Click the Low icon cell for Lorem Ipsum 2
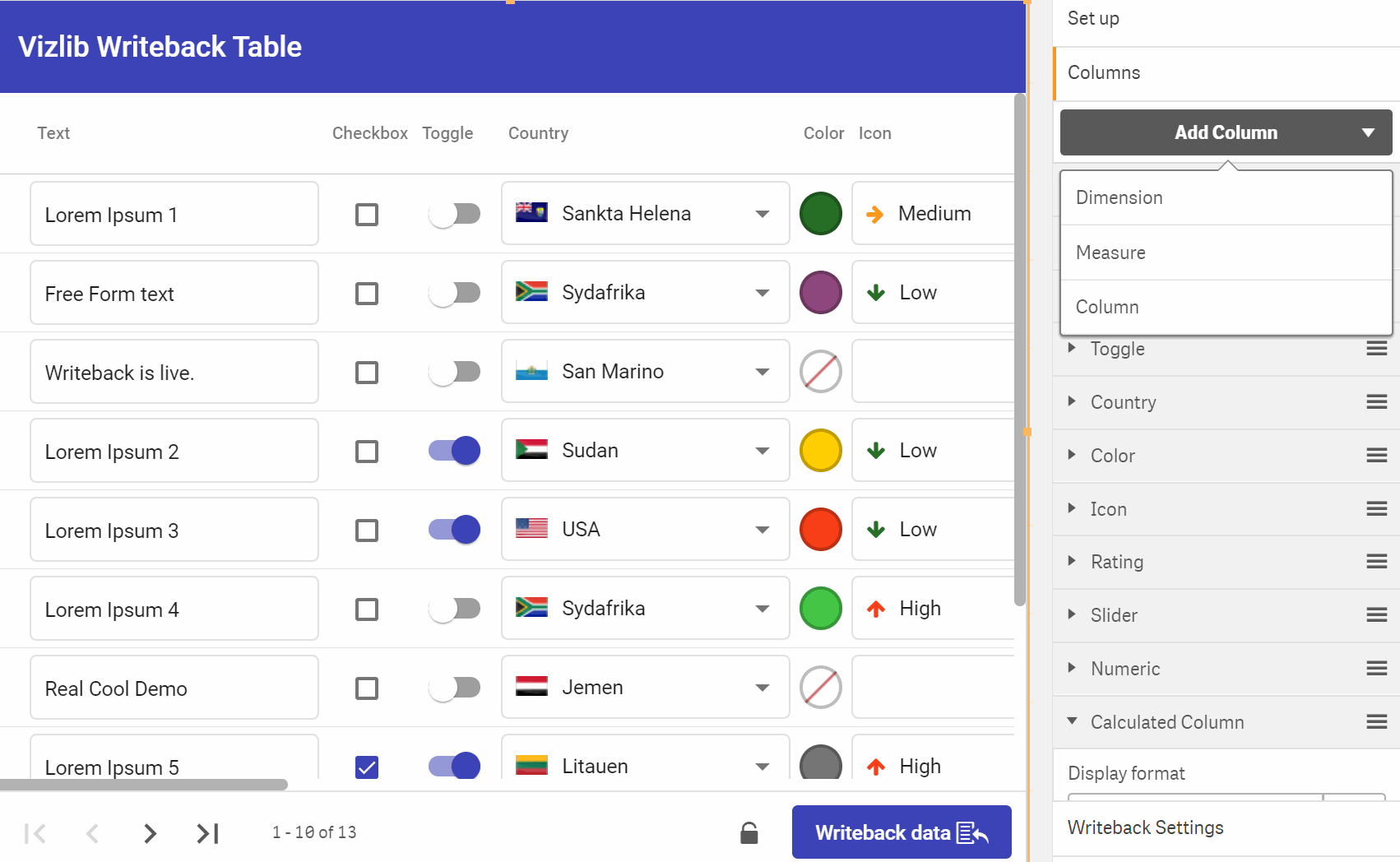This screenshot has width=1400, height=862. (x=933, y=451)
